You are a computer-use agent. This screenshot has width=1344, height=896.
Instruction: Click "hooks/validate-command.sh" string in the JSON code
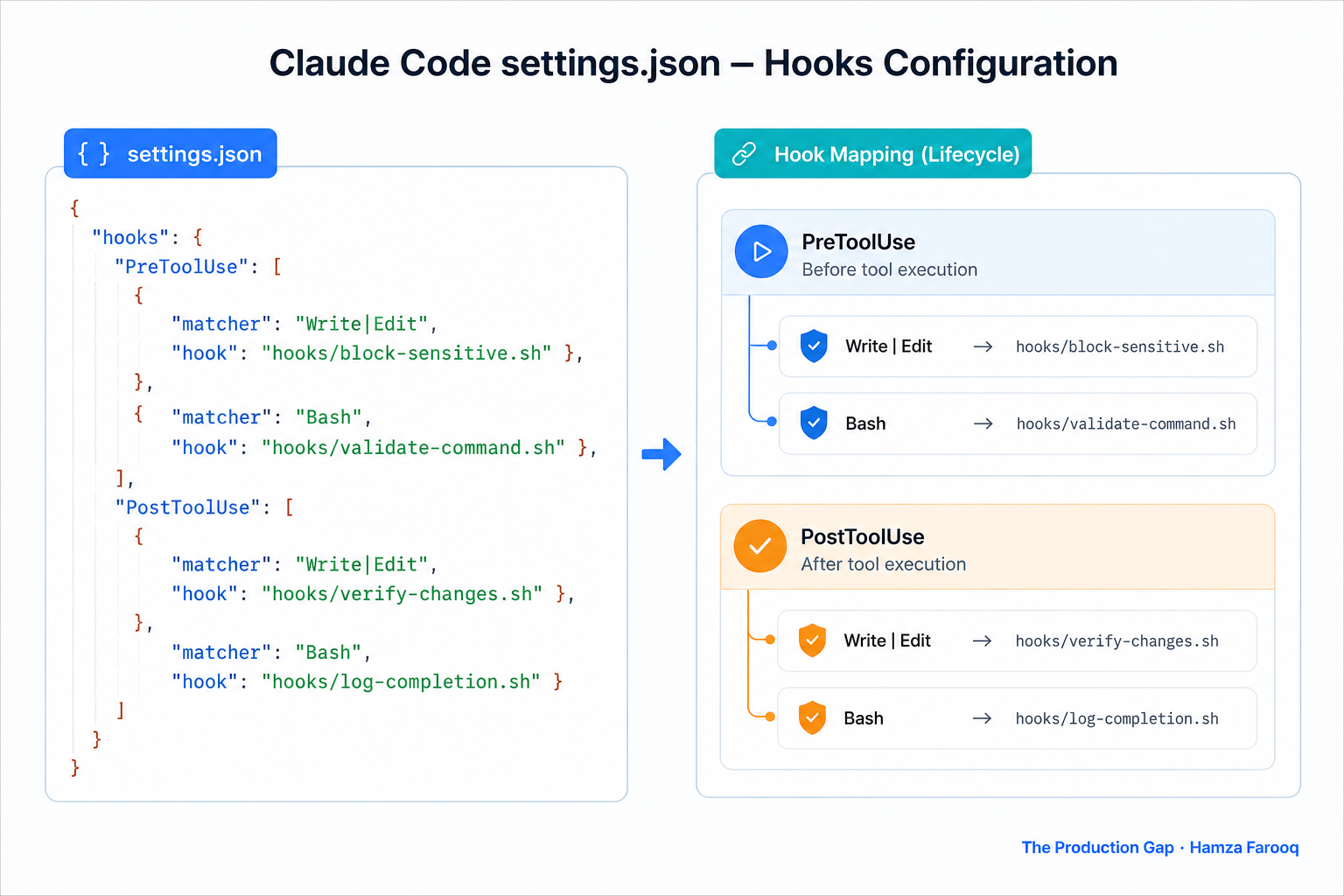[413, 447]
